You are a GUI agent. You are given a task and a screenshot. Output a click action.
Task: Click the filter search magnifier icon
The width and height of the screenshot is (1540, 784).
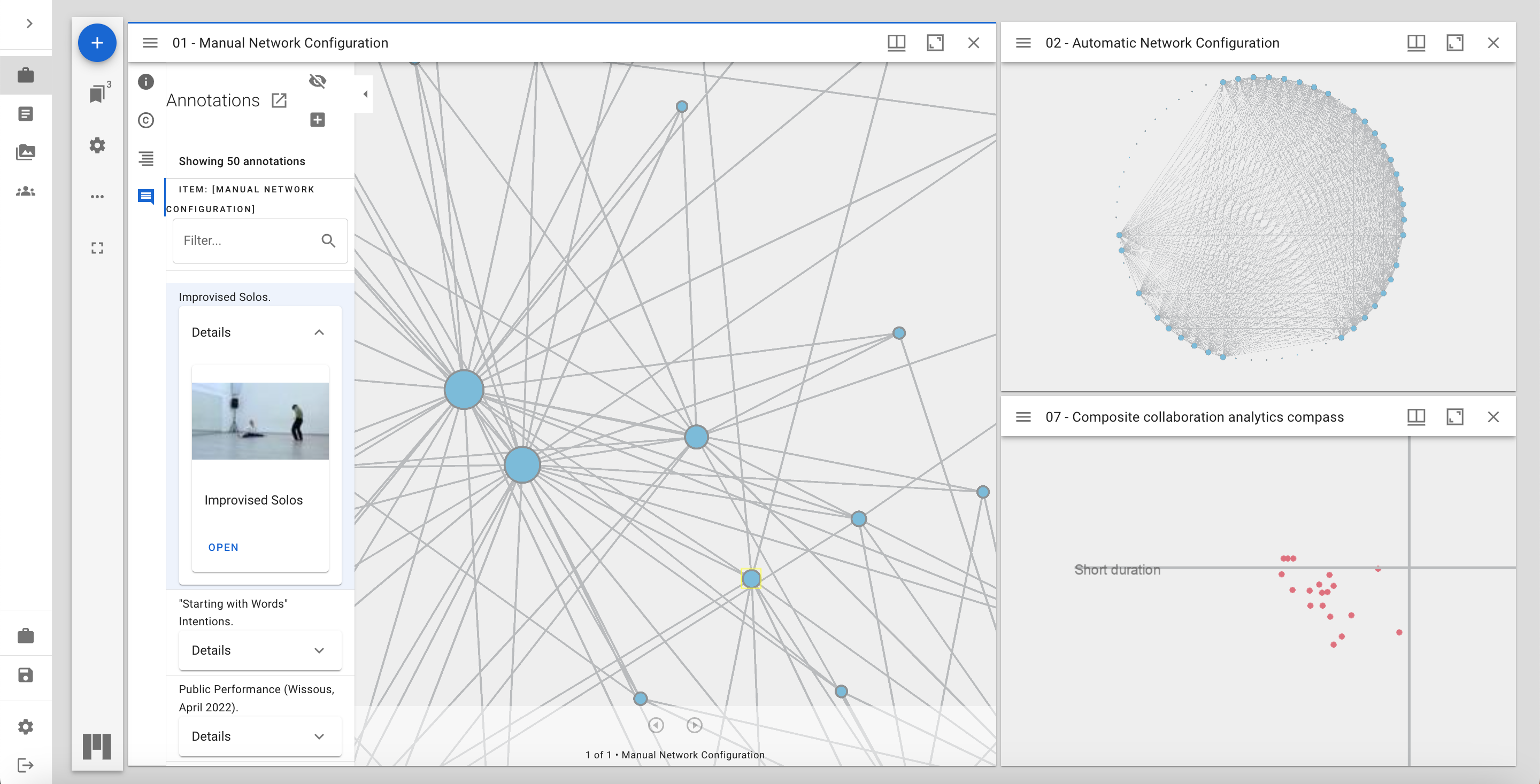(x=328, y=241)
